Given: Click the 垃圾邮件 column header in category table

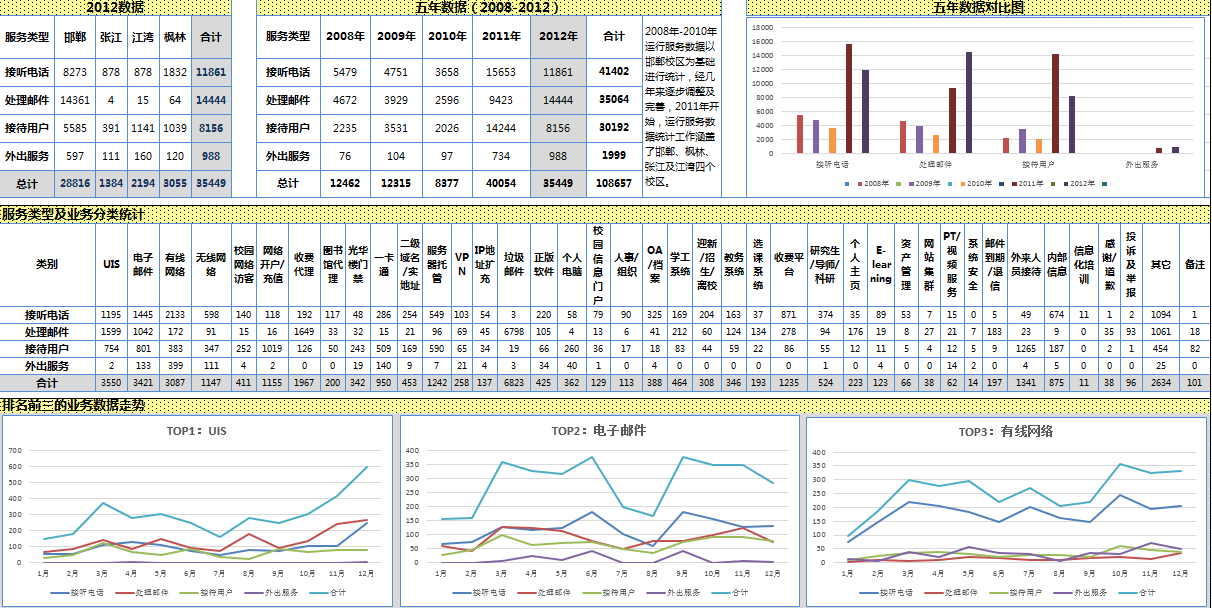Looking at the screenshot, I should point(513,264).
